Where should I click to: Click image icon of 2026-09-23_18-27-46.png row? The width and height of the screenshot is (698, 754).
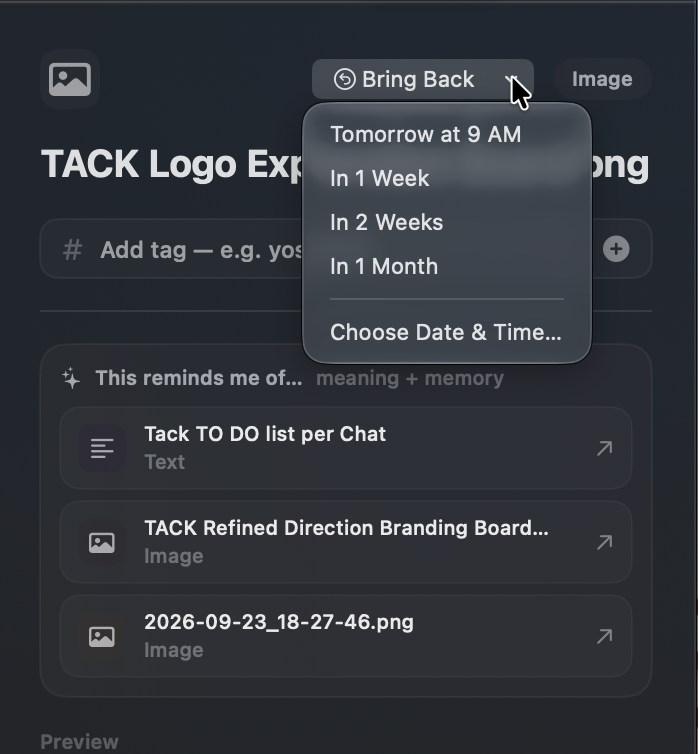click(102, 637)
